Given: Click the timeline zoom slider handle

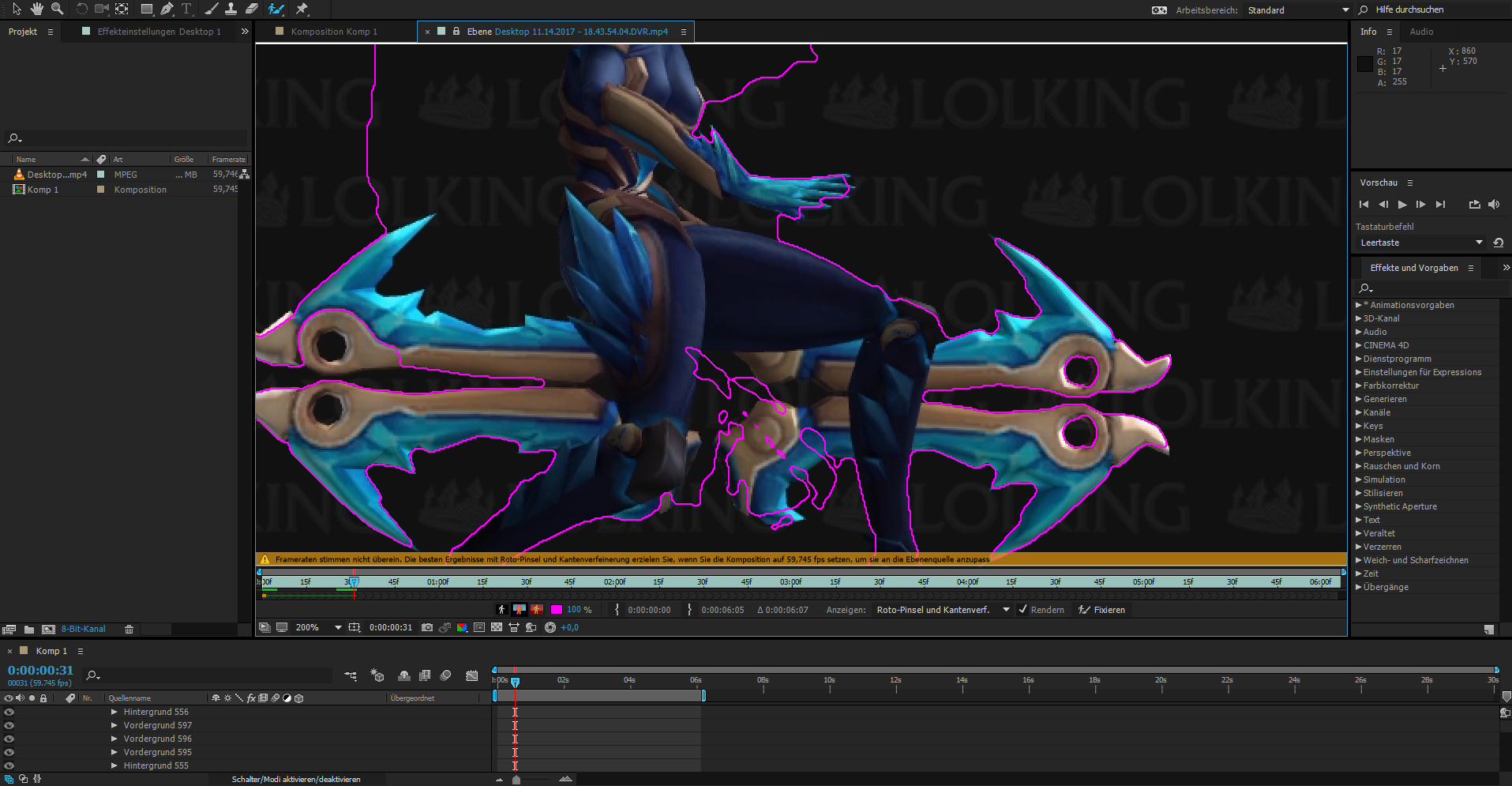Looking at the screenshot, I should [x=516, y=780].
